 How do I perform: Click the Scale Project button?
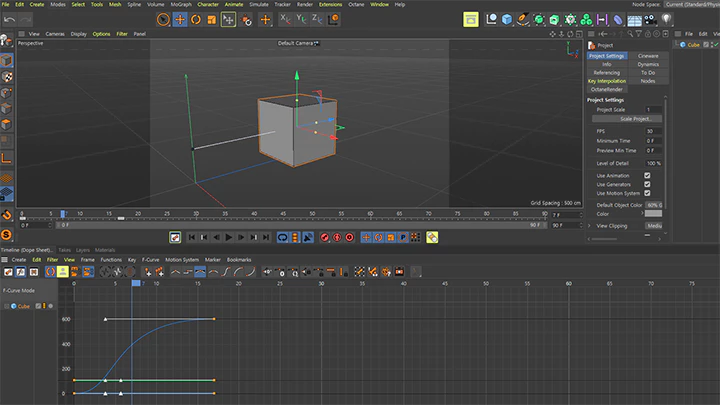tap(627, 118)
